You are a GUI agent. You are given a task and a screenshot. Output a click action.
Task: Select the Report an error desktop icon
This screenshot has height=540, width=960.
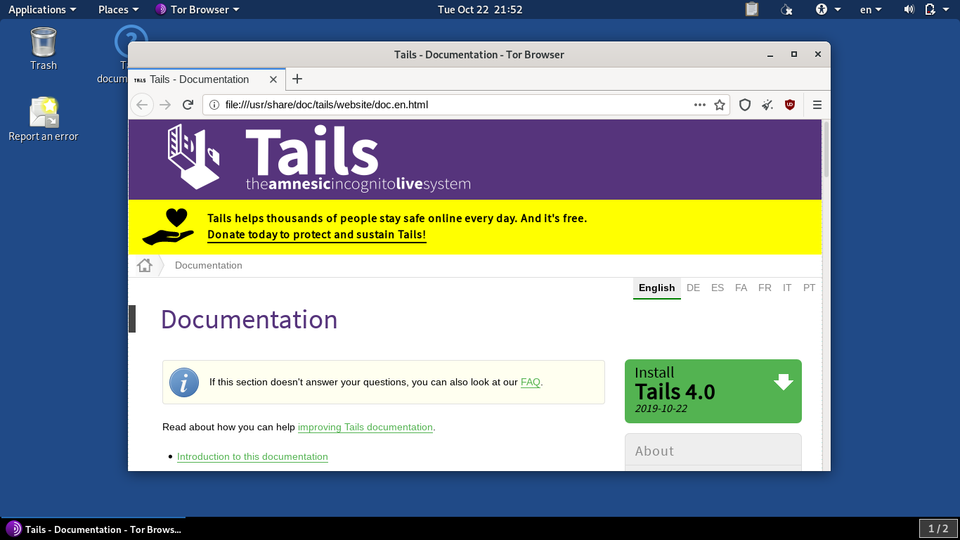click(x=43, y=119)
